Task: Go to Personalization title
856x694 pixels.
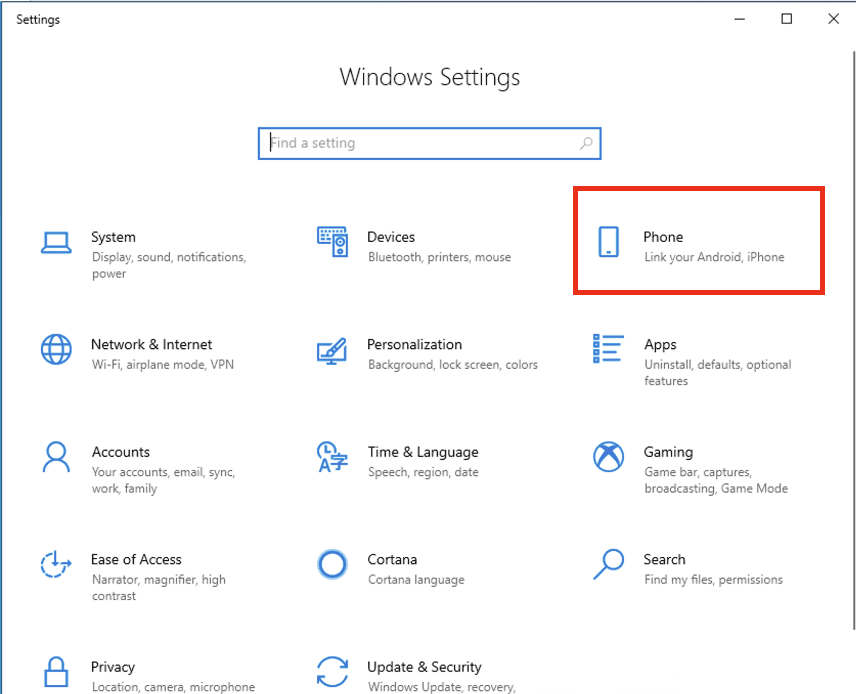Action: 414,345
